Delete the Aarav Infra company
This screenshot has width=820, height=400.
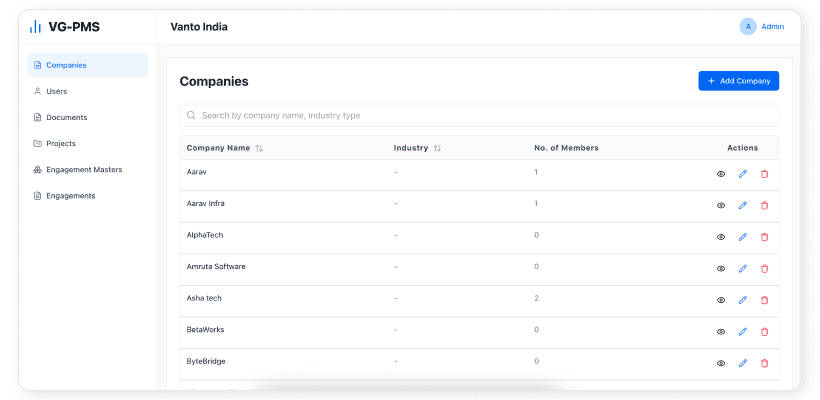(x=765, y=205)
